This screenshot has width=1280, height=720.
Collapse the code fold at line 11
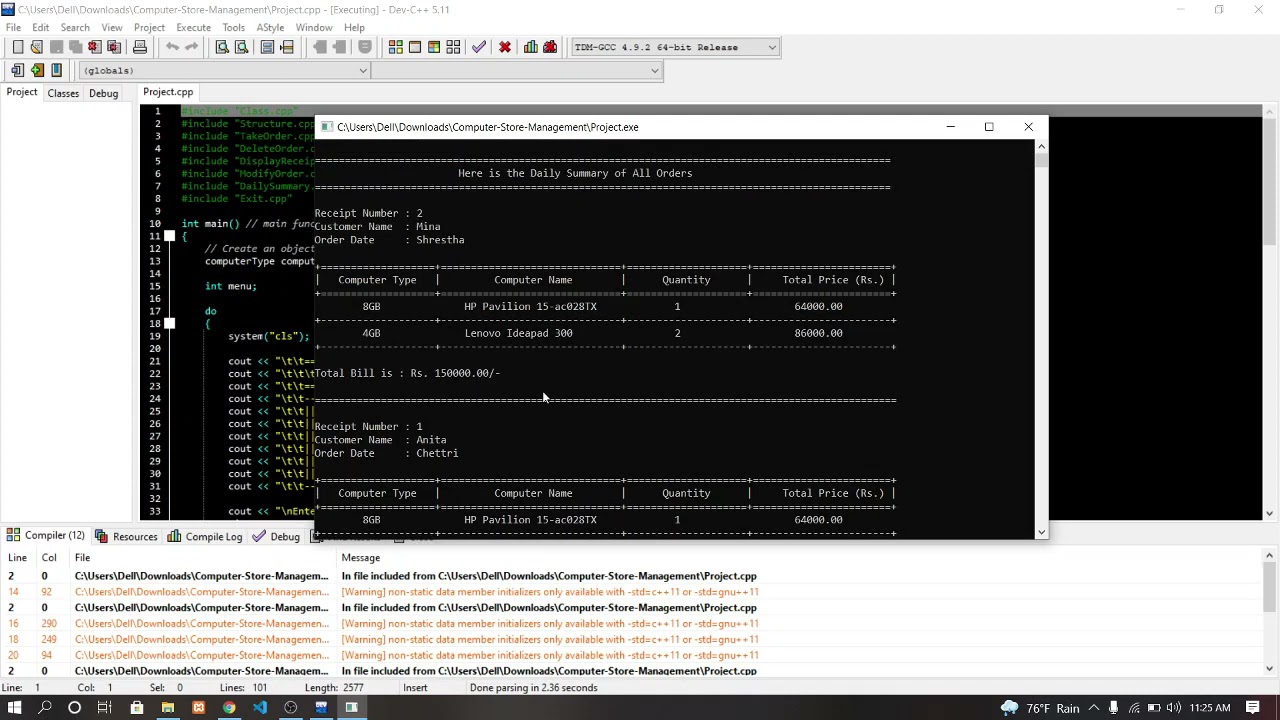(169, 236)
